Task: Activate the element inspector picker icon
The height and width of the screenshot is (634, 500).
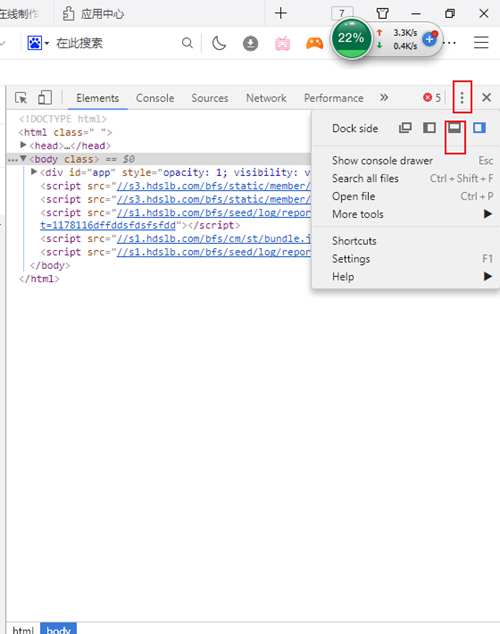Action: point(21,98)
